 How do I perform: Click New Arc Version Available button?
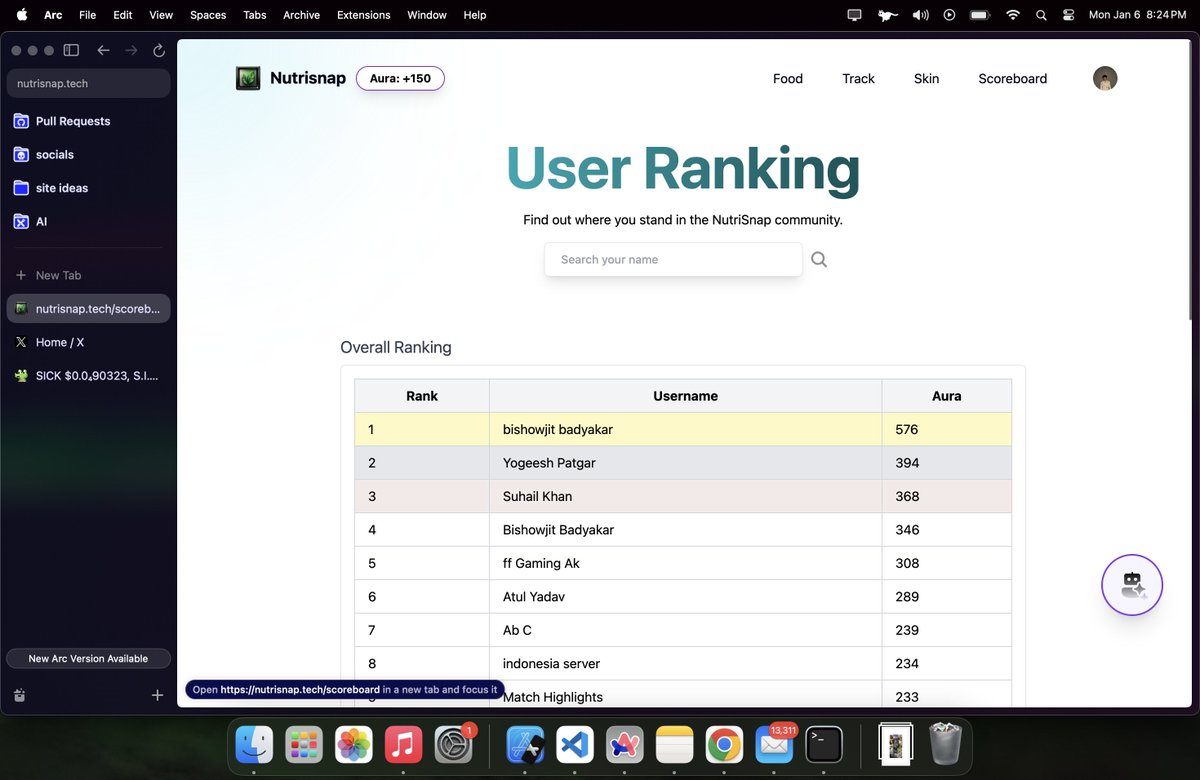(x=88, y=659)
